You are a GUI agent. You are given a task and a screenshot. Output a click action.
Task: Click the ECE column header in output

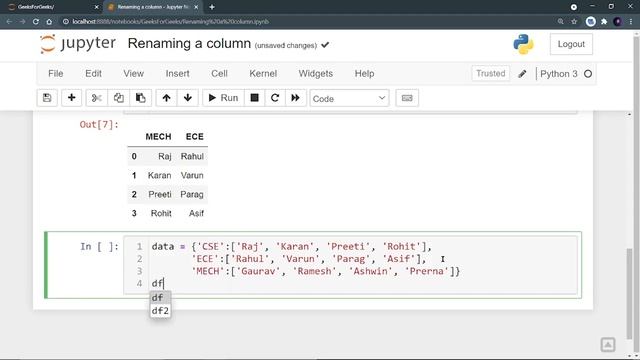point(194,137)
